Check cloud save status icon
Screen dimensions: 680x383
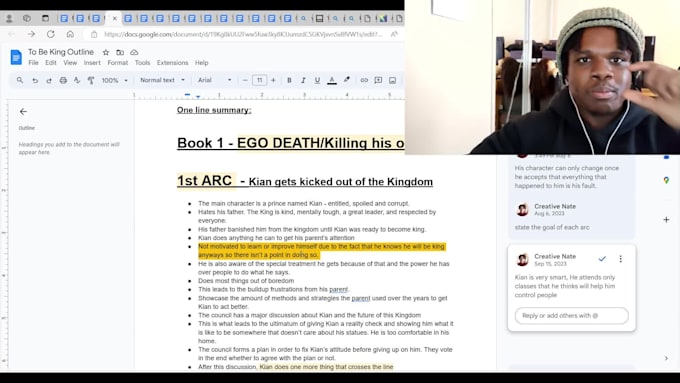coord(134,52)
